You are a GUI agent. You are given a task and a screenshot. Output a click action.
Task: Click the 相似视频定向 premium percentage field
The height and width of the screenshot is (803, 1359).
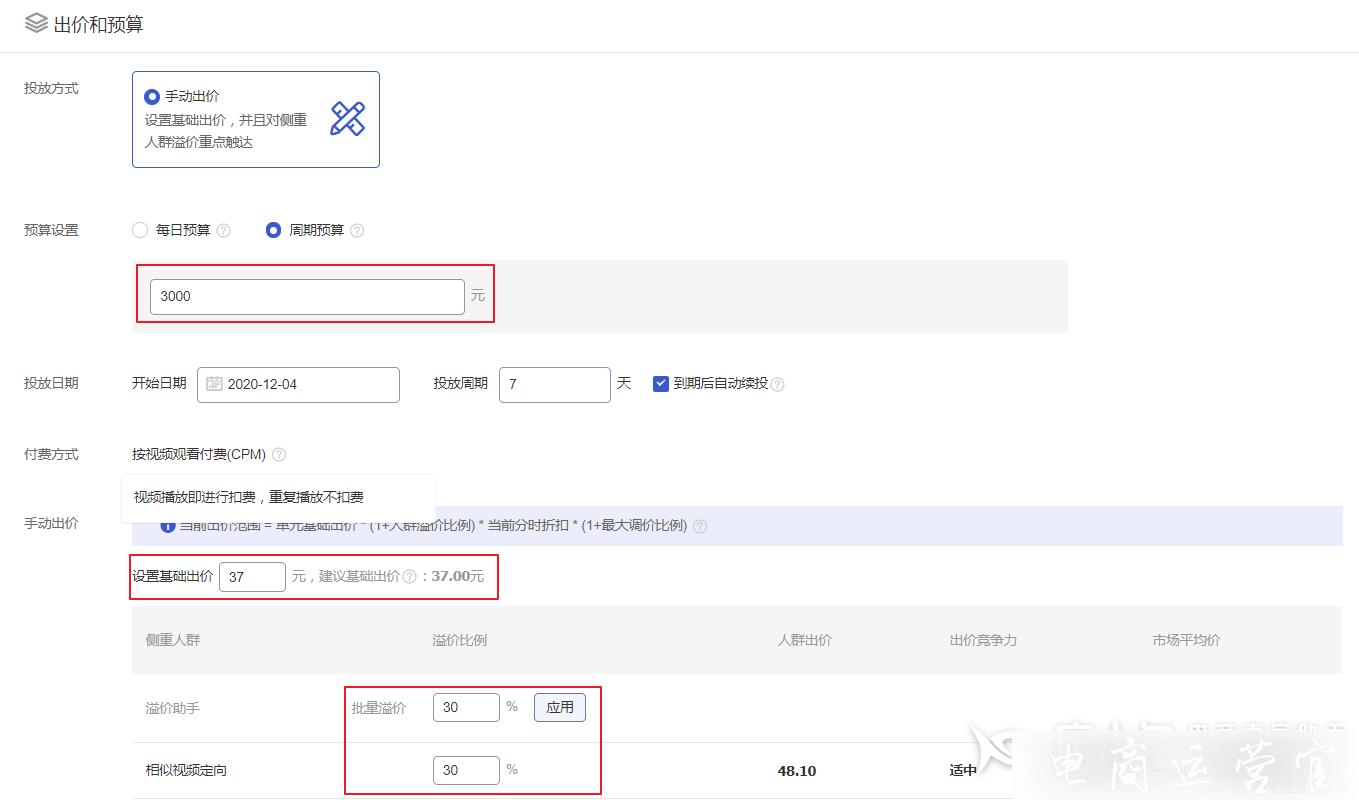(x=466, y=770)
